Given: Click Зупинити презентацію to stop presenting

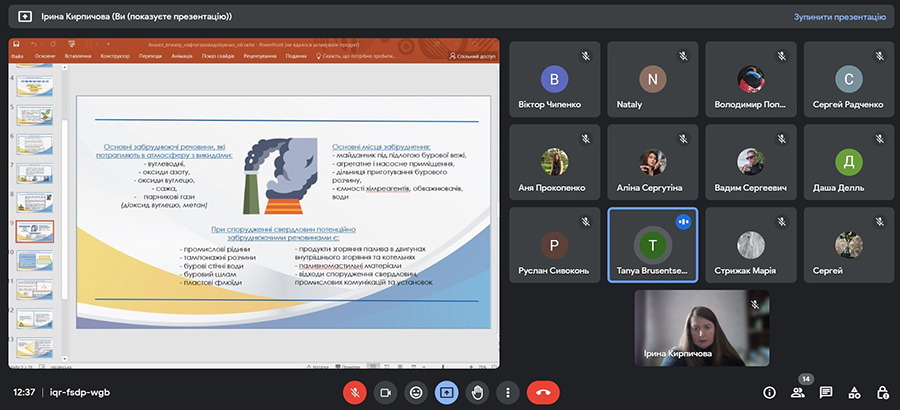Looking at the screenshot, I should pyautogui.click(x=839, y=17).
